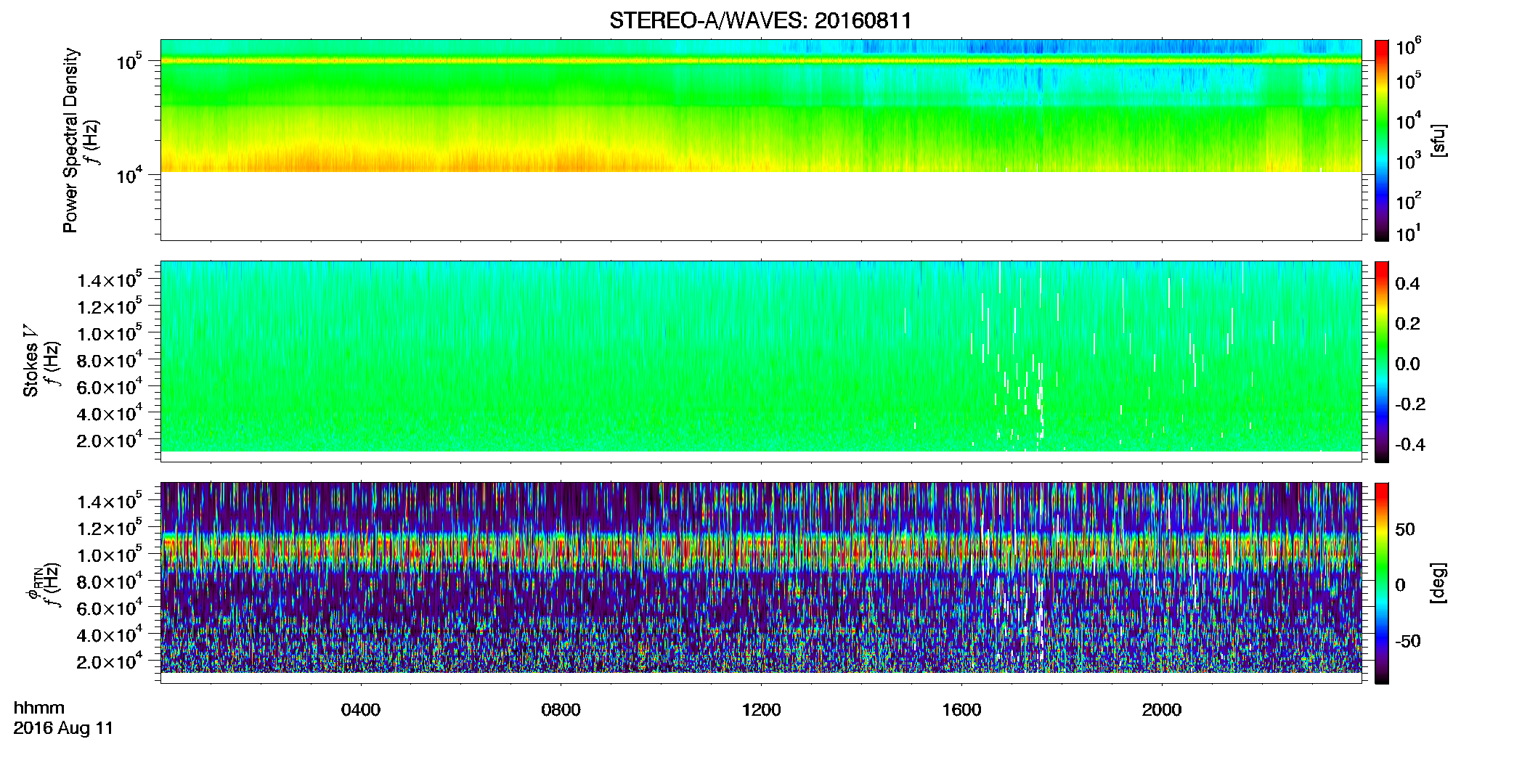Click the 0800 time axis label

[561, 710]
